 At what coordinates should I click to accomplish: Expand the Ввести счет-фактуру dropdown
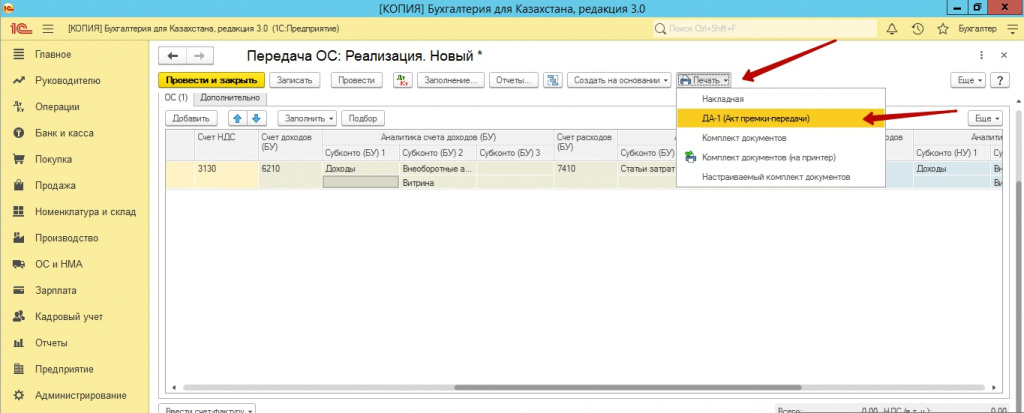click(208, 410)
